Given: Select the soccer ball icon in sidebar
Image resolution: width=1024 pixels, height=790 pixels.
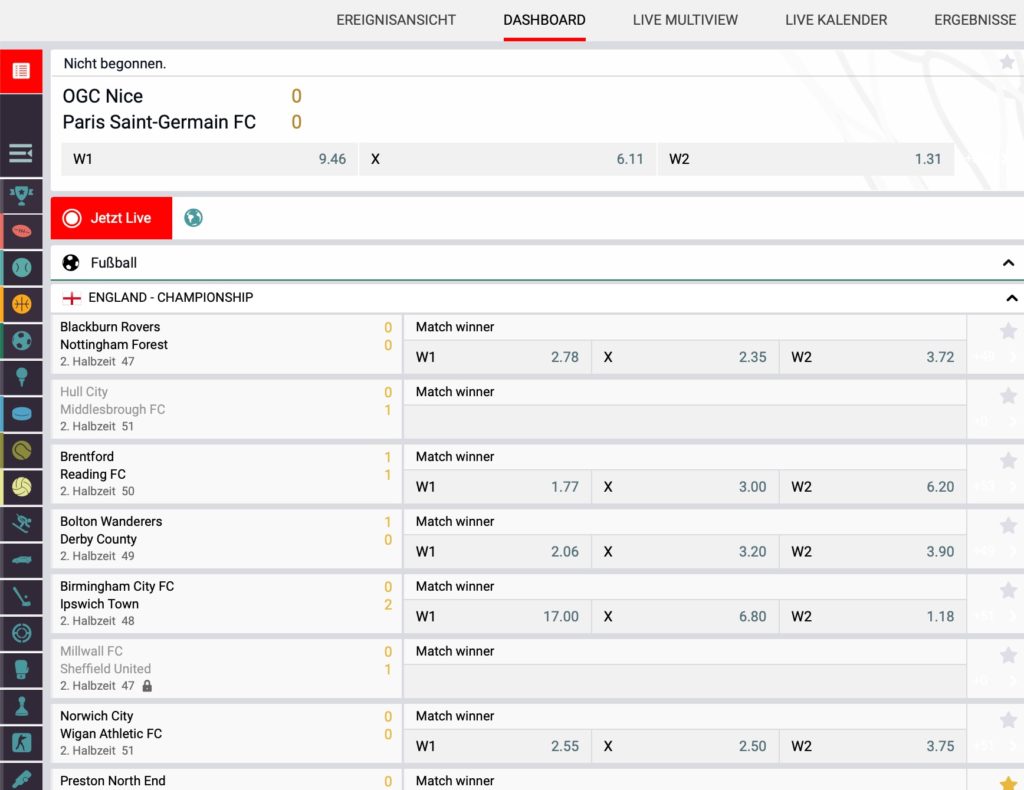Looking at the screenshot, I should click(x=21, y=341).
